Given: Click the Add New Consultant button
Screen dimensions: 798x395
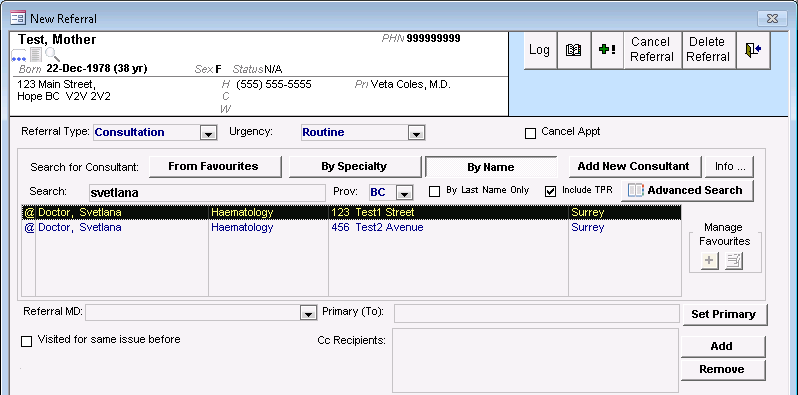Looking at the screenshot, I should 634,166.
